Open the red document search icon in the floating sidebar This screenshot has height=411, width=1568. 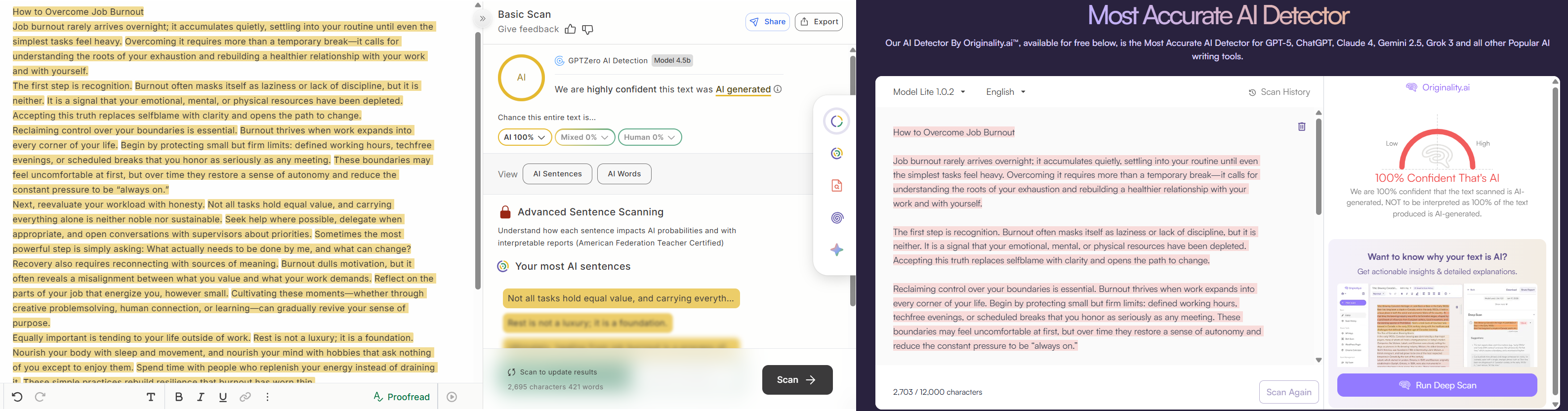point(837,186)
